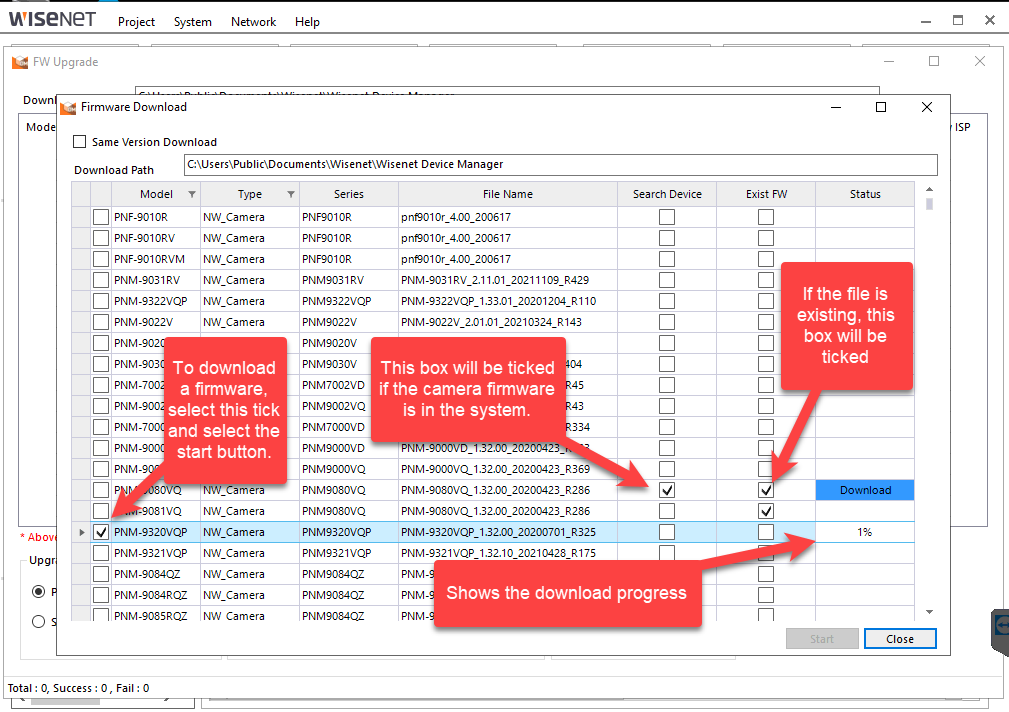
Task: Open the Project menu
Action: click(x=136, y=22)
